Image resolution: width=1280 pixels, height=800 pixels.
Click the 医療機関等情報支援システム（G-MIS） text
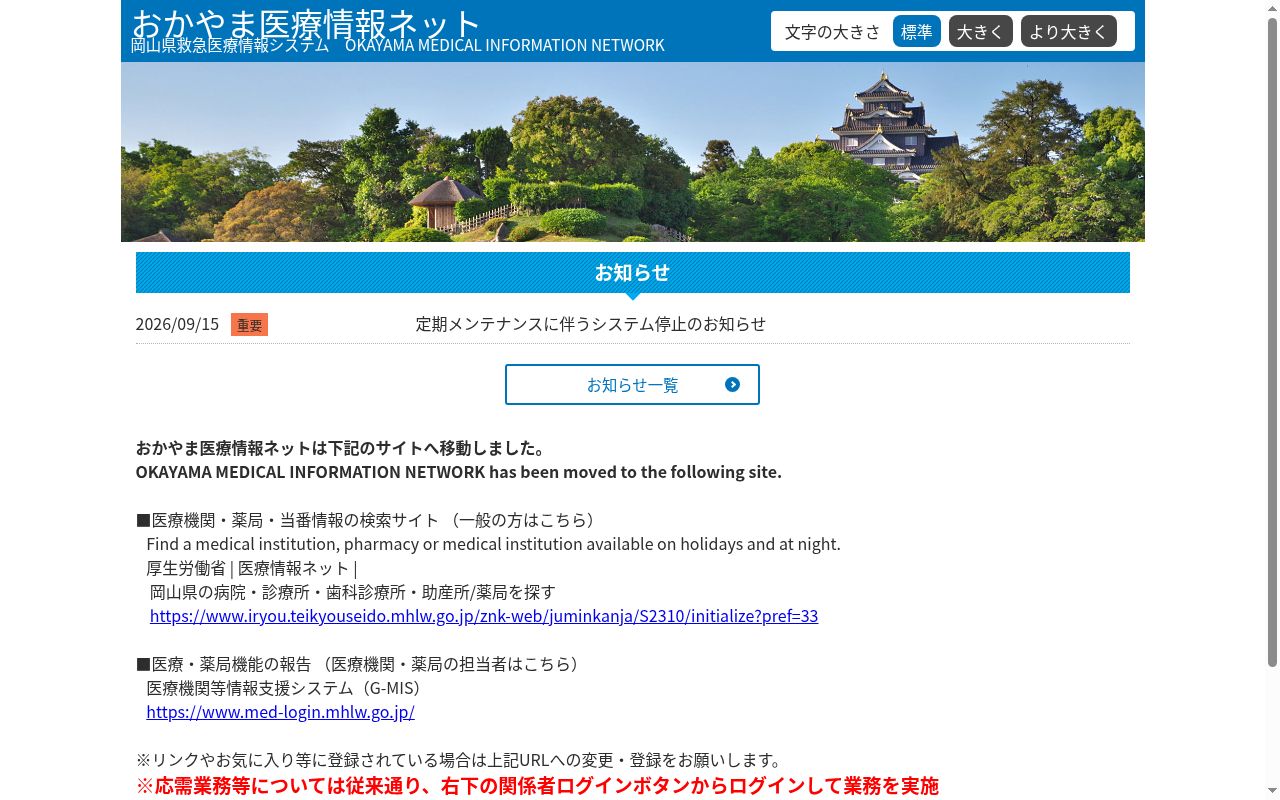tap(288, 688)
